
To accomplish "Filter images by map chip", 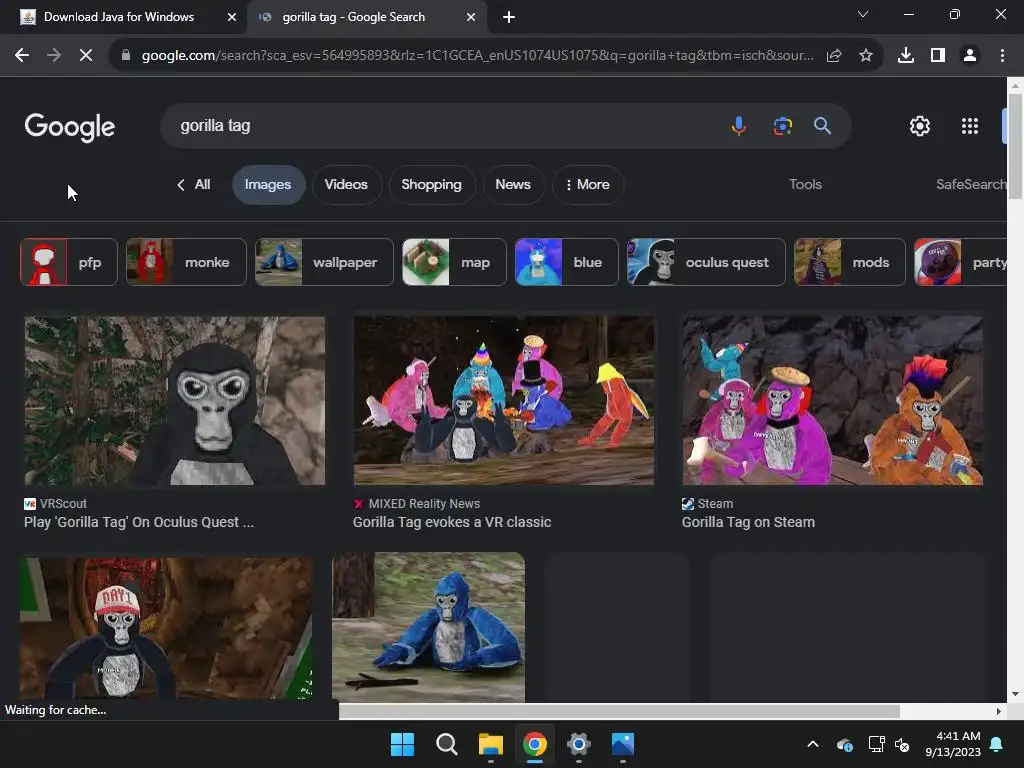I will click(x=454, y=262).
